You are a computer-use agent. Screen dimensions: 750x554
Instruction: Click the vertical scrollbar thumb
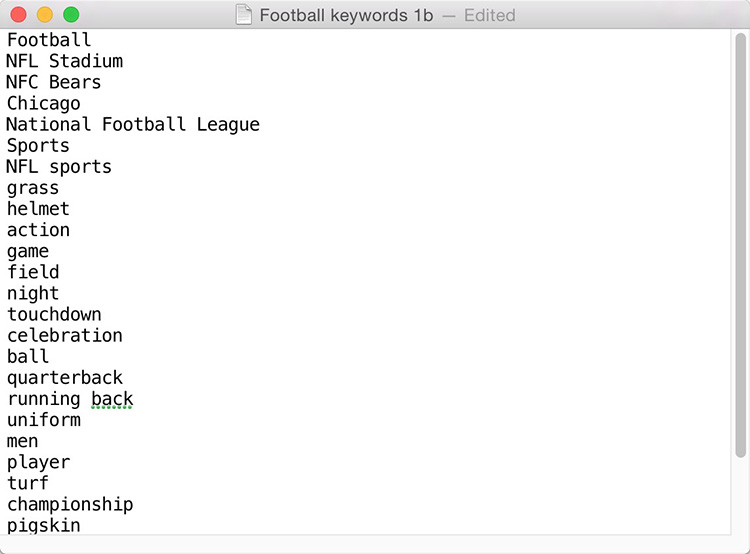(740, 245)
